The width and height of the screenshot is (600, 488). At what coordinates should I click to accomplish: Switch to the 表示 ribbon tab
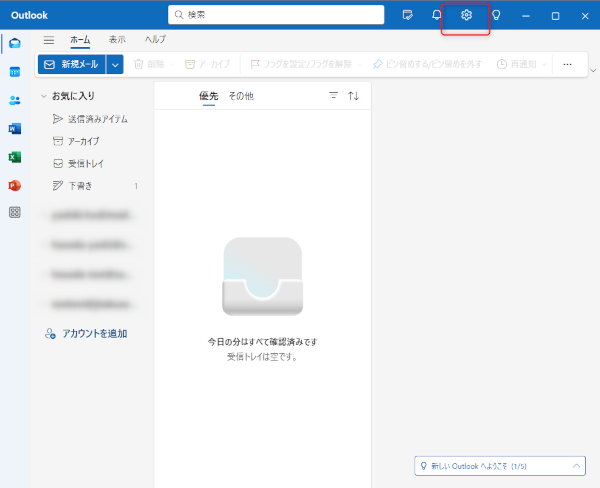point(117,40)
